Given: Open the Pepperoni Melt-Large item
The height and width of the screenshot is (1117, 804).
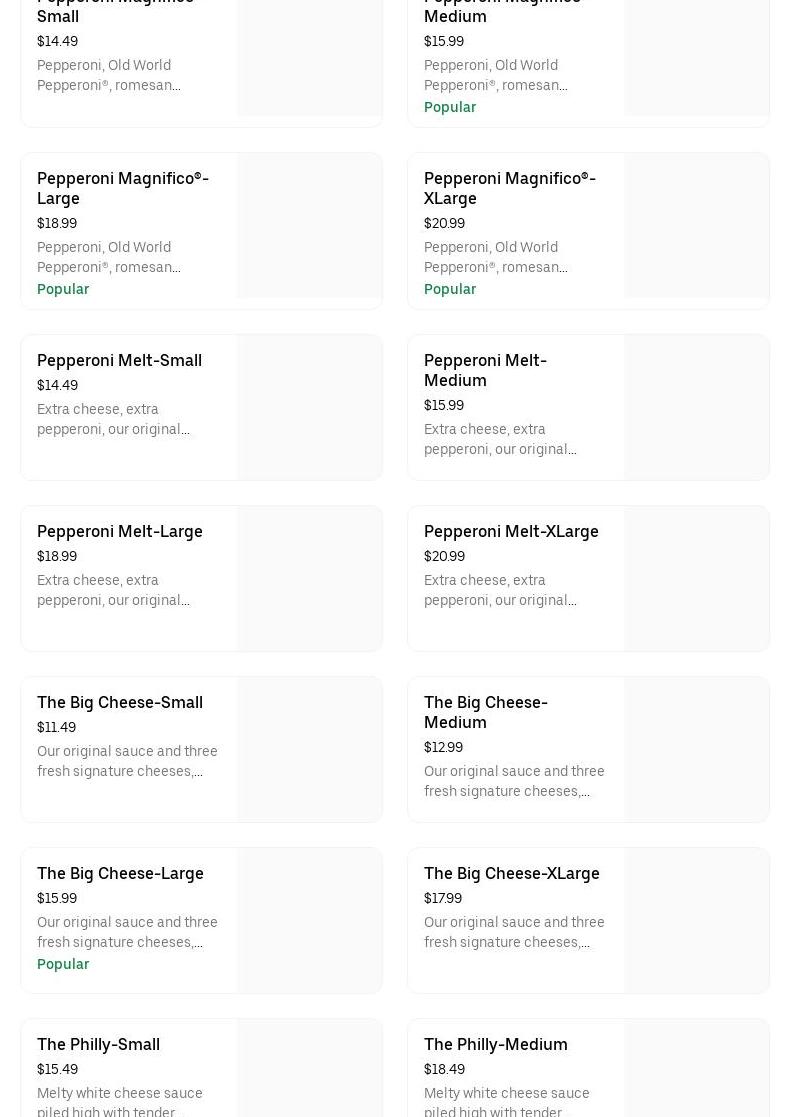Looking at the screenshot, I should [x=120, y=531].
